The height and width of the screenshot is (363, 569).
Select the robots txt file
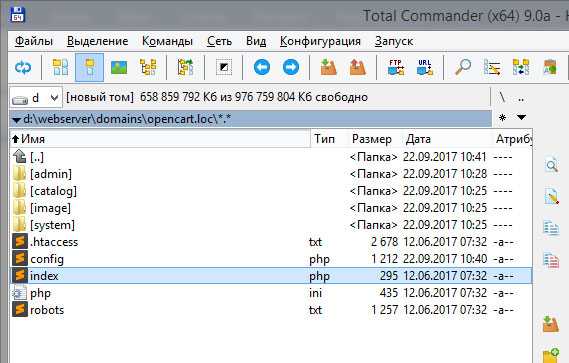[x=271, y=310]
